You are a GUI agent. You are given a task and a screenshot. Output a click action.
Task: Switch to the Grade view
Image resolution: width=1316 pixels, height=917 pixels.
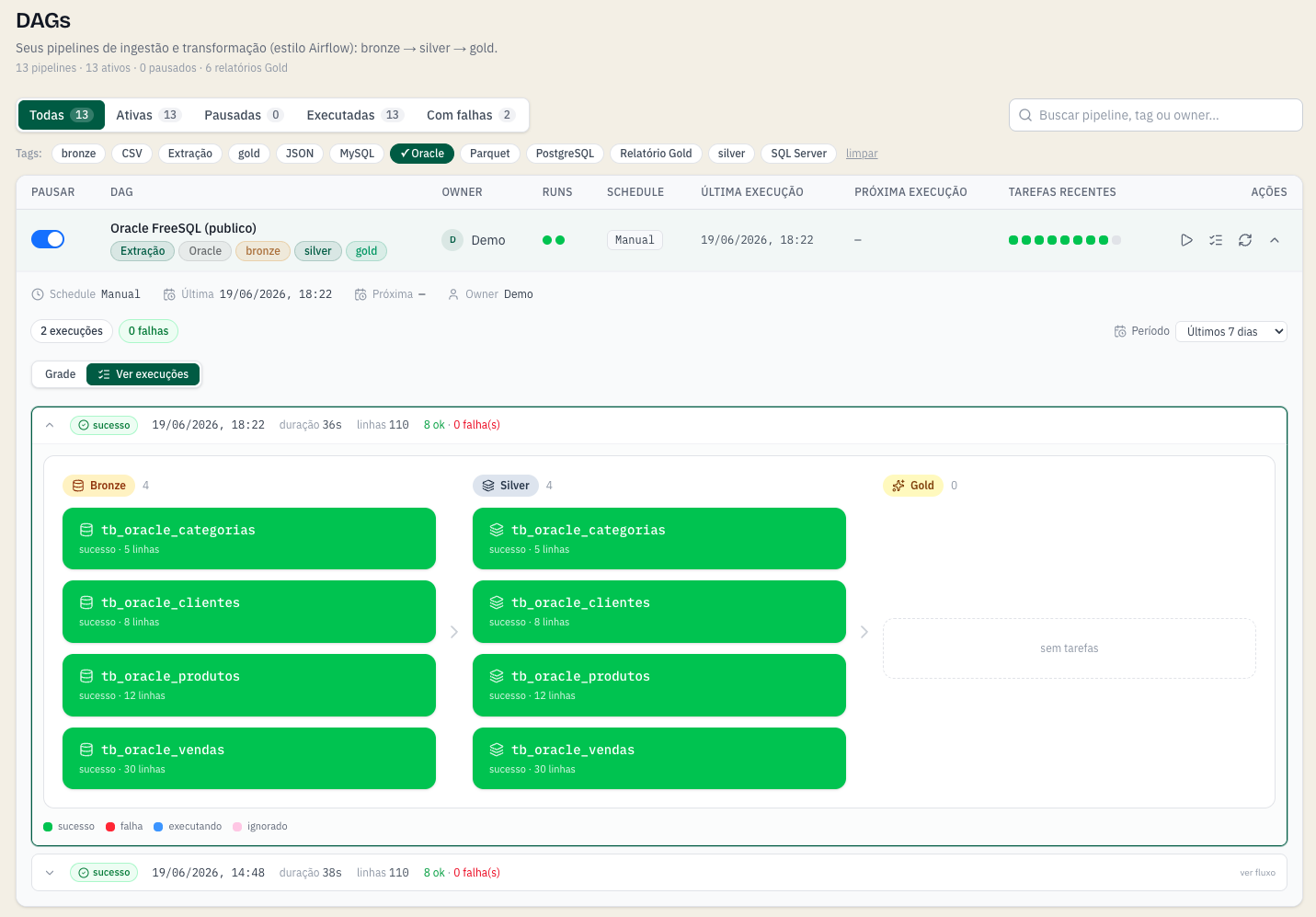tap(60, 374)
